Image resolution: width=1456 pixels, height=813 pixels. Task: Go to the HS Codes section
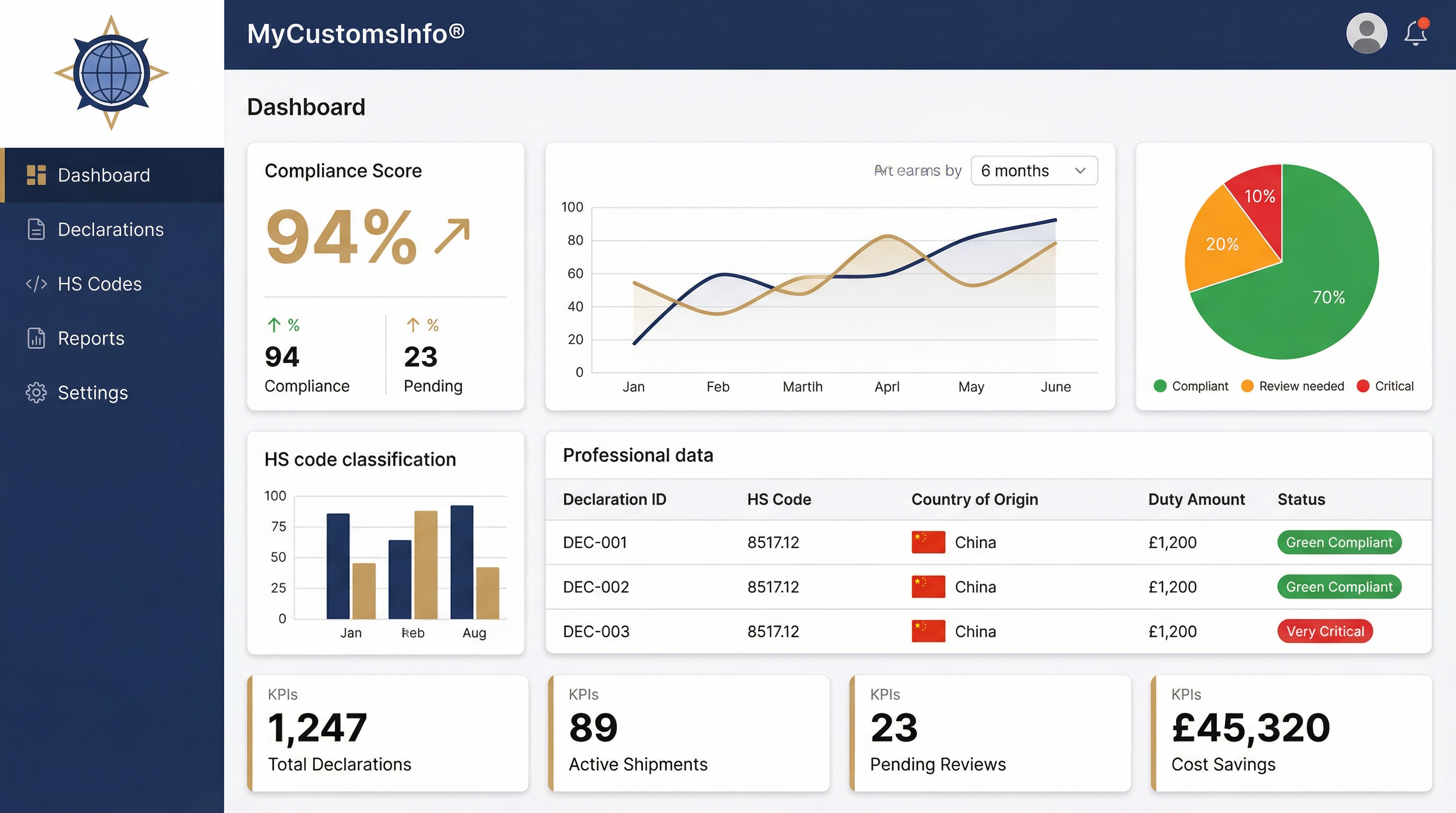[x=99, y=284]
